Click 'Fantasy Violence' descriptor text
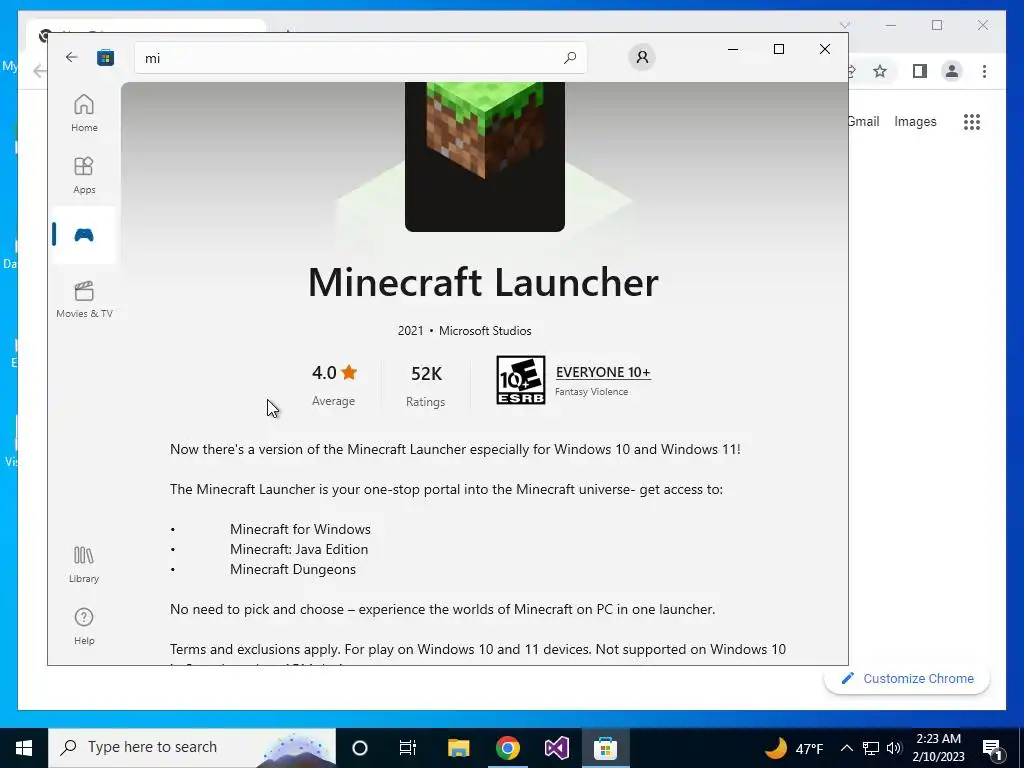This screenshot has width=1024, height=768. [592, 392]
